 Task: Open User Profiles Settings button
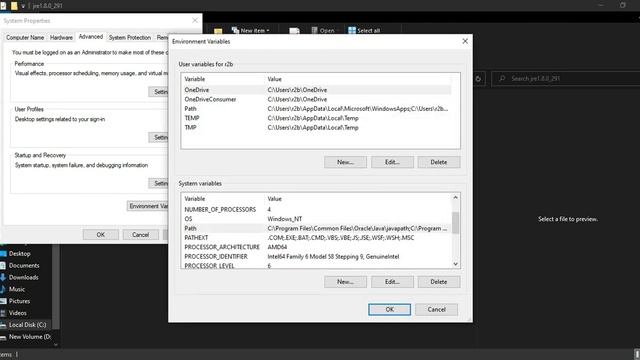pyautogui.click(x=158, y=138)
